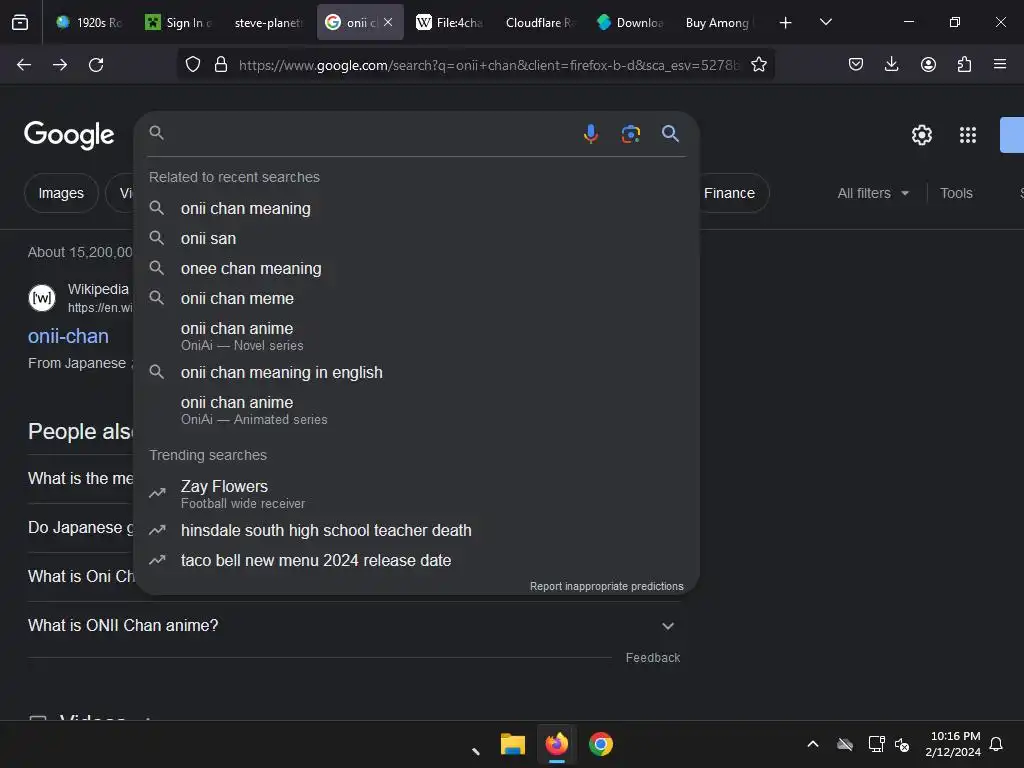Switch to the 1920s tab
Viewport: 1024px width, 768px height.
[90, 22]
